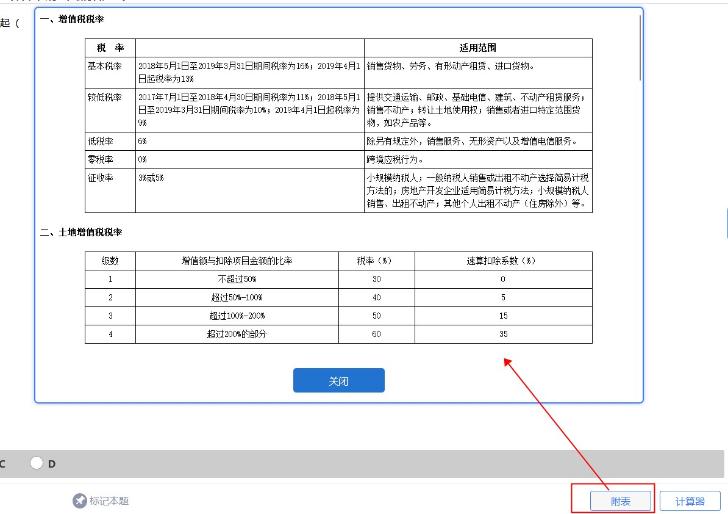This screenshot has height=514, width=728.
Task: Click the blue 关闭 button
Action: coord(338,380)
